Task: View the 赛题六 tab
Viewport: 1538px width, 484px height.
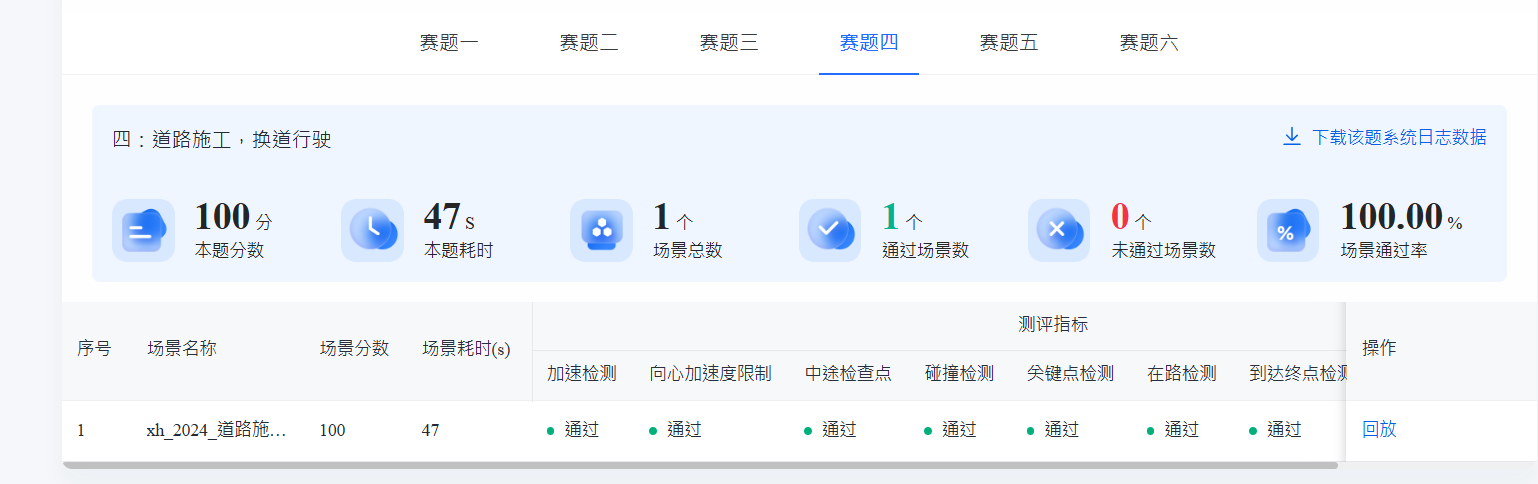Action: tap(1149, 43)
